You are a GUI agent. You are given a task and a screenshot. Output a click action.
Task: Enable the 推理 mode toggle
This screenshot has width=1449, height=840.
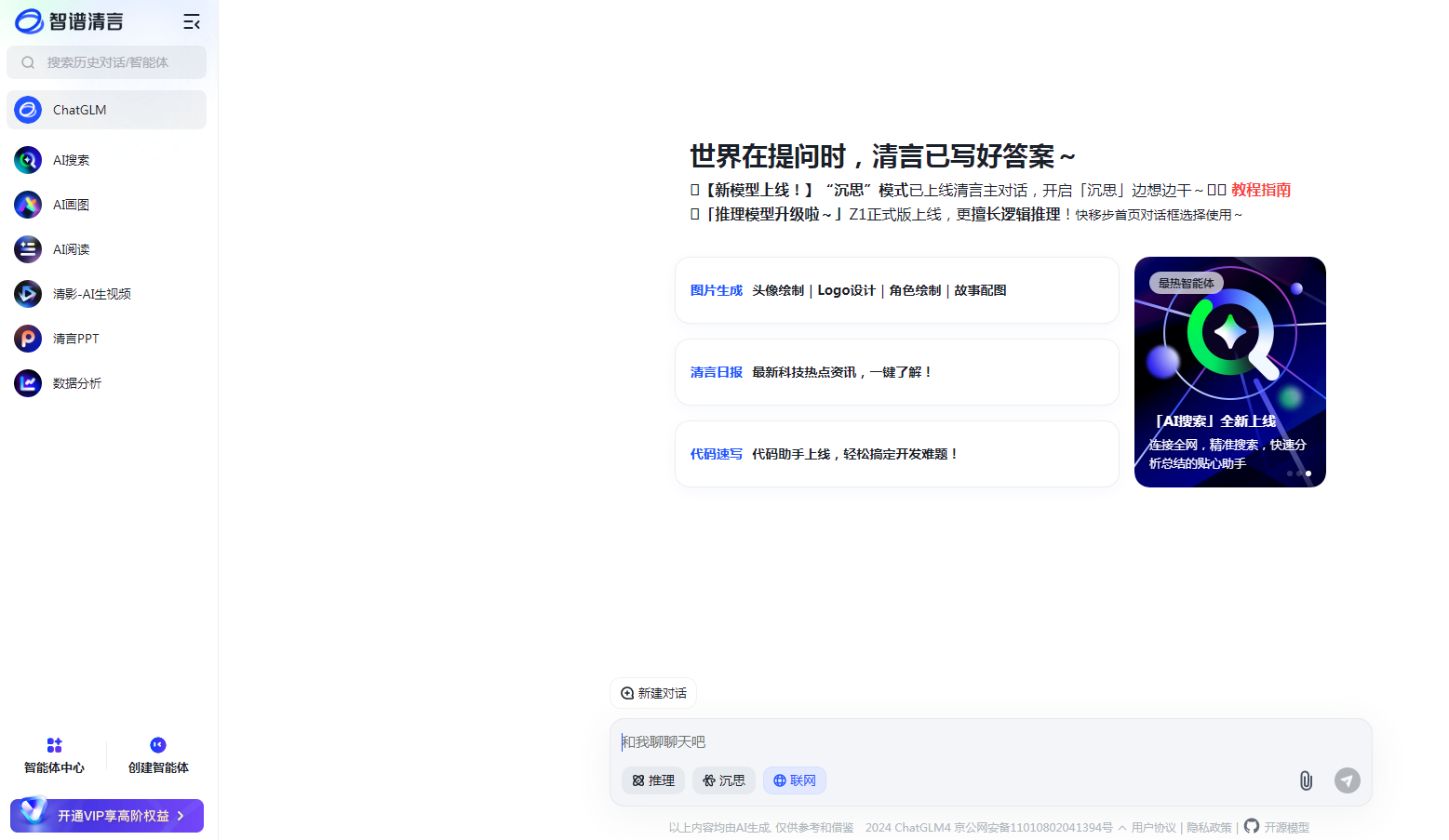point(652,780)
